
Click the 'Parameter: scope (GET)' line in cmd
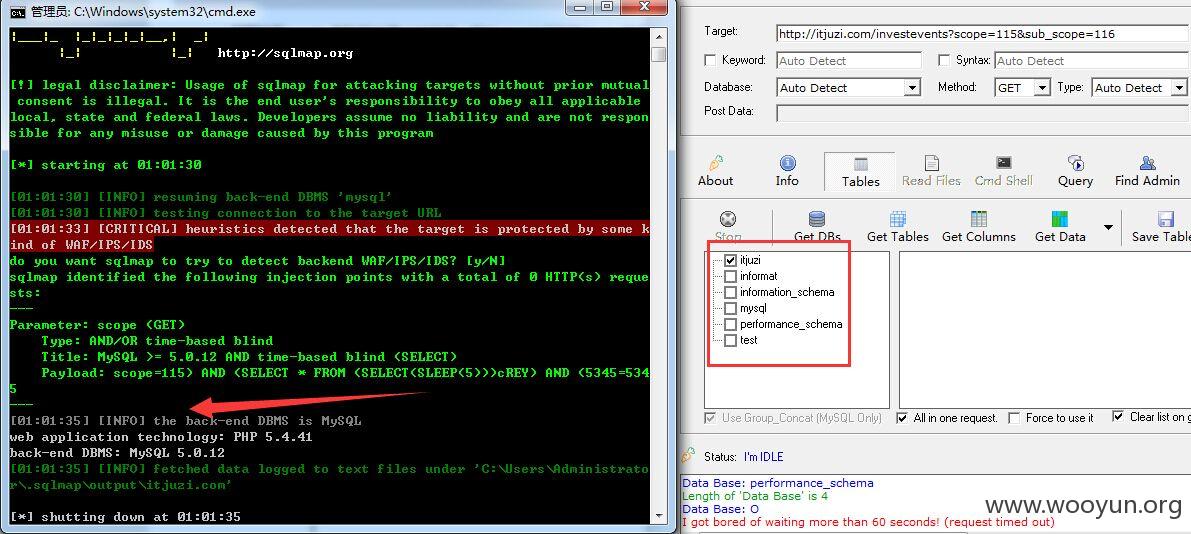(97, 324)
